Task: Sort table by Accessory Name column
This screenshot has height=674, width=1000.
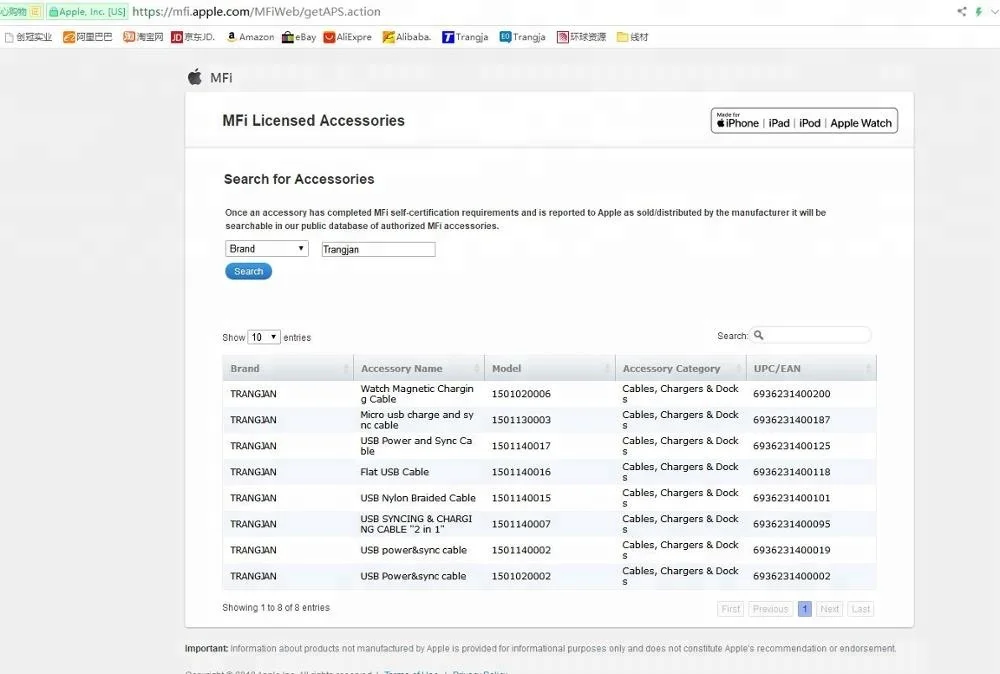Action: [419, 368]
